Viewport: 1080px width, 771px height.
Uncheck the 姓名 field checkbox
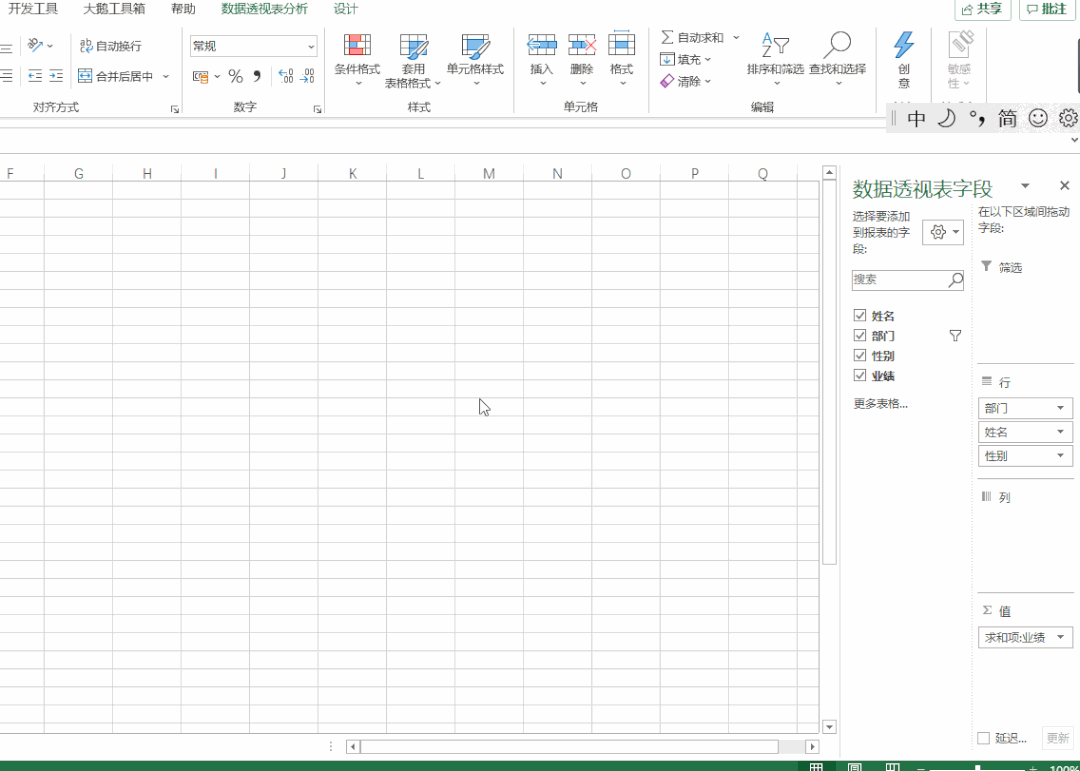coord(859,316)
